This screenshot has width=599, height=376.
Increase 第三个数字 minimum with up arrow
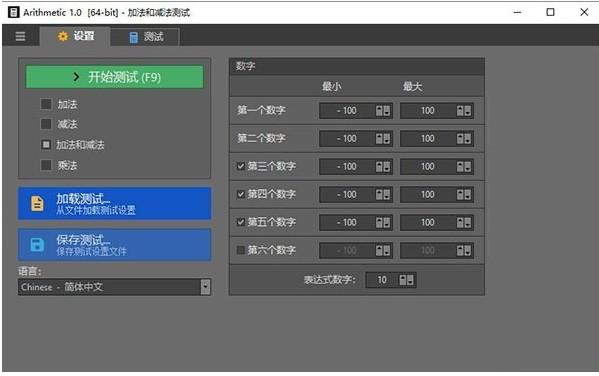click(x=379, y=167)
